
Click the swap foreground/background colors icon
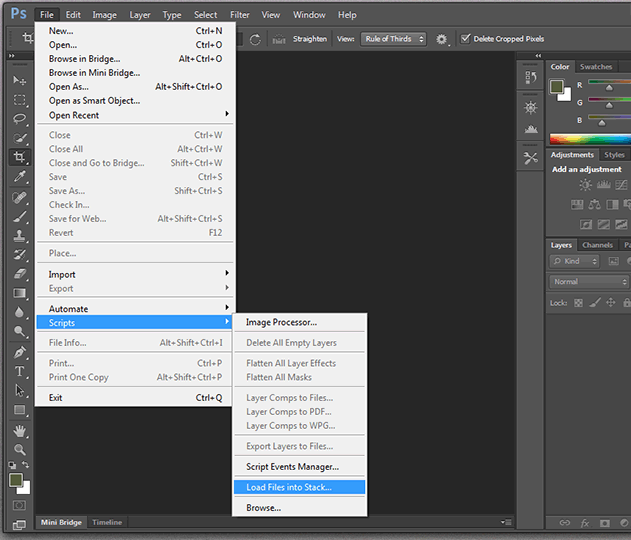(25, 465)
